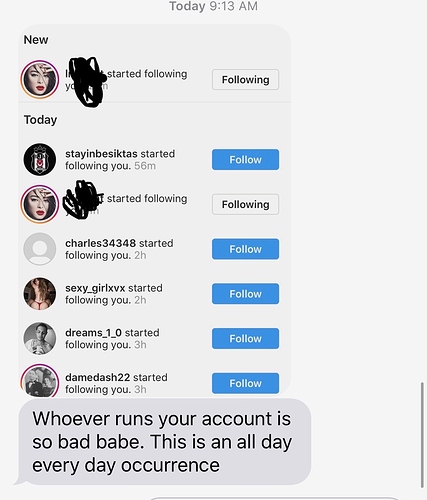Follow dreams_1_0 account

coord(245,338)
